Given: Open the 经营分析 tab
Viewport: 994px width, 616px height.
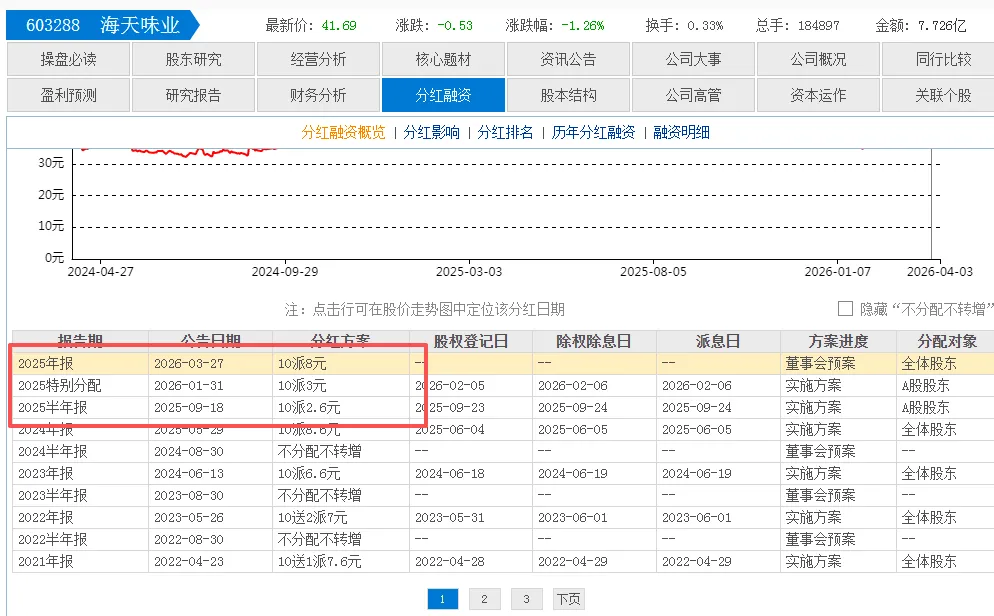Looking at the screenshot, I should pyautogui.click(x=318, y=59).
